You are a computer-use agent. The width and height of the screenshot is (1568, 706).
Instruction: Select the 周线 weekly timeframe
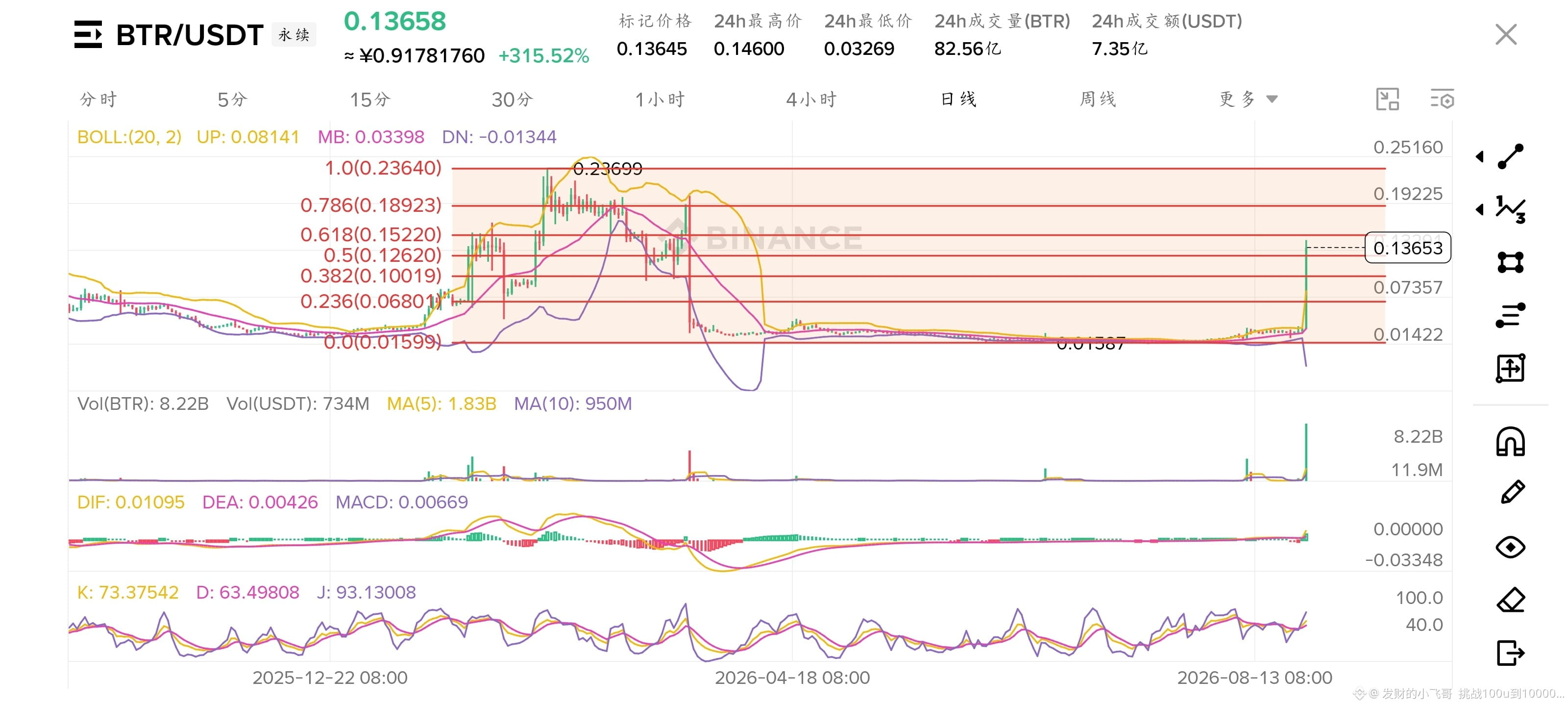(x=1098, y=100)
